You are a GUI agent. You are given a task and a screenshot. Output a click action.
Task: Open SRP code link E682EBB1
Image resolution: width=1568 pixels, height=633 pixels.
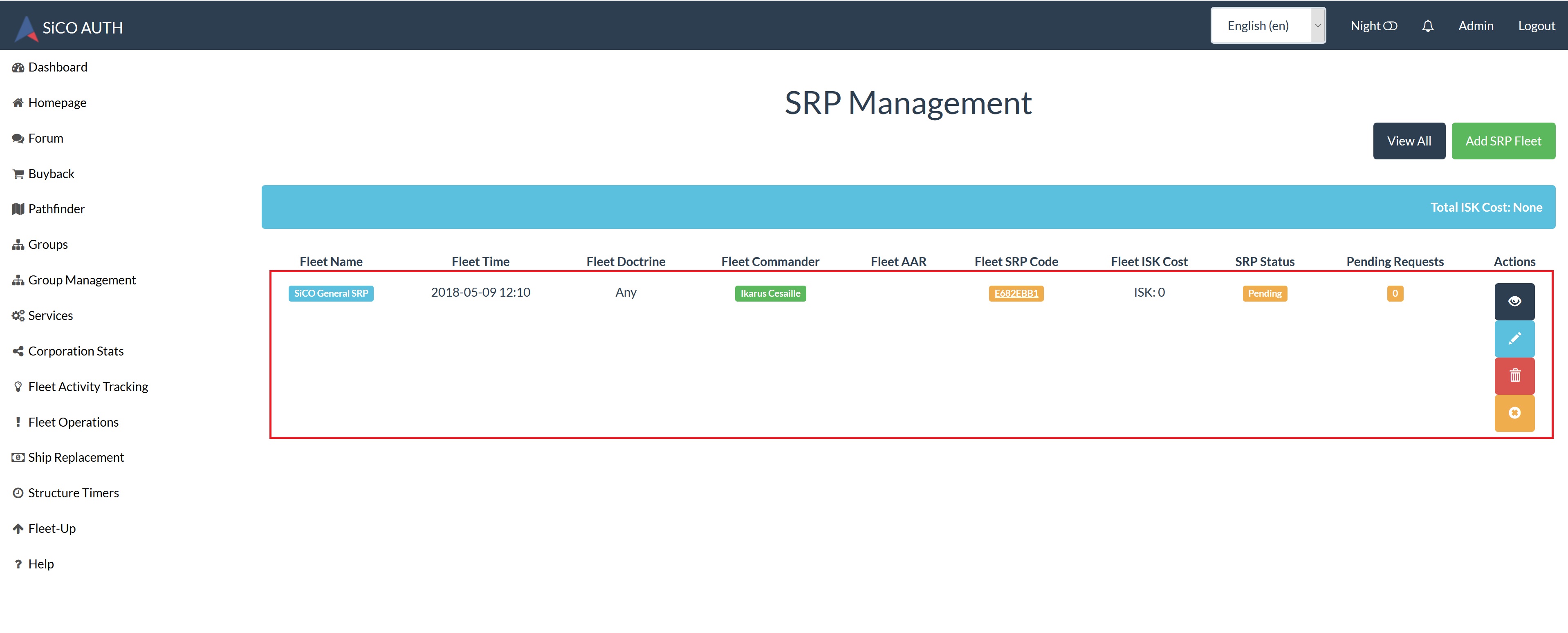1016,293
